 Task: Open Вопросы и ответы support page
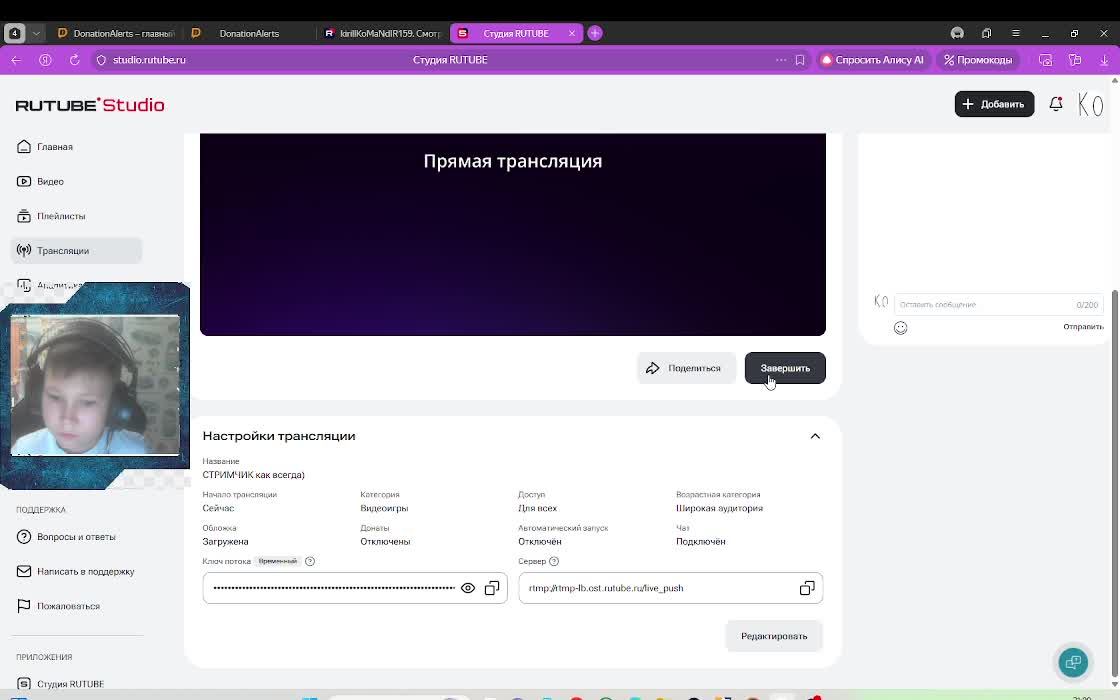[x=76, y=536]
